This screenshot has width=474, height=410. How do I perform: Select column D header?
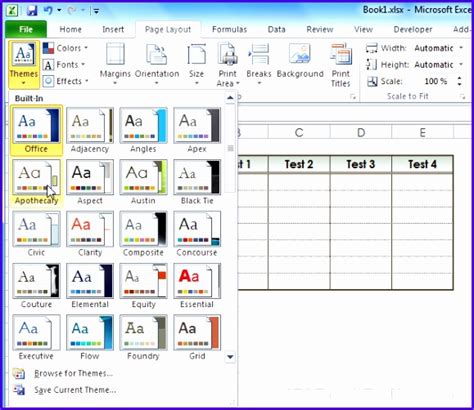[361, 133]
